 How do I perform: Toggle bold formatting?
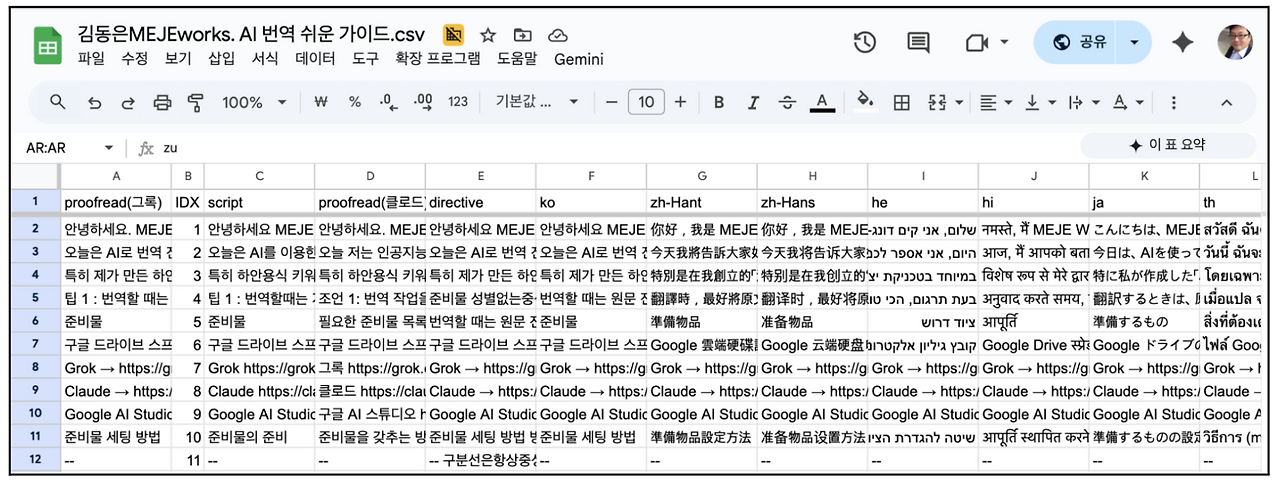[718, 102]
